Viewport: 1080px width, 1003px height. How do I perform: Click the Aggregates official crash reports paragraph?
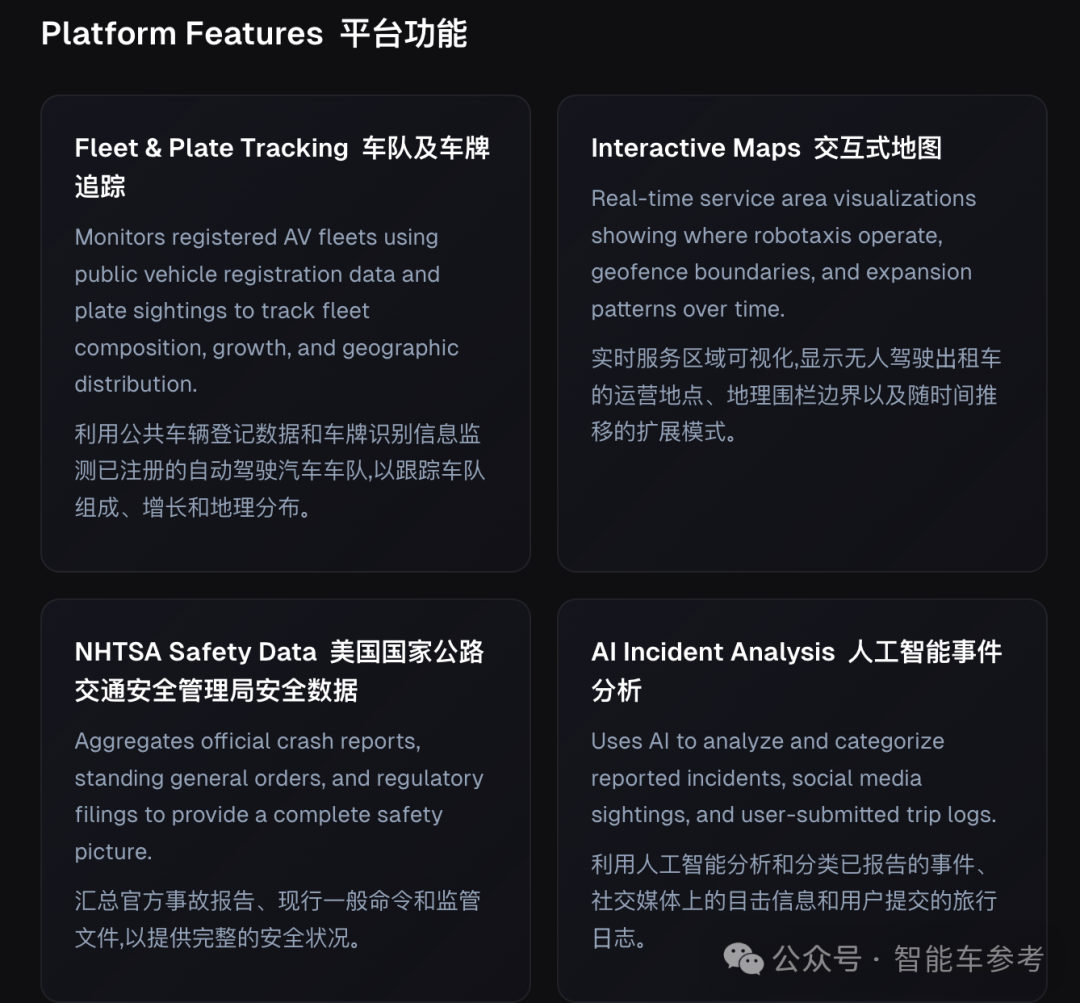click(278, 796)
